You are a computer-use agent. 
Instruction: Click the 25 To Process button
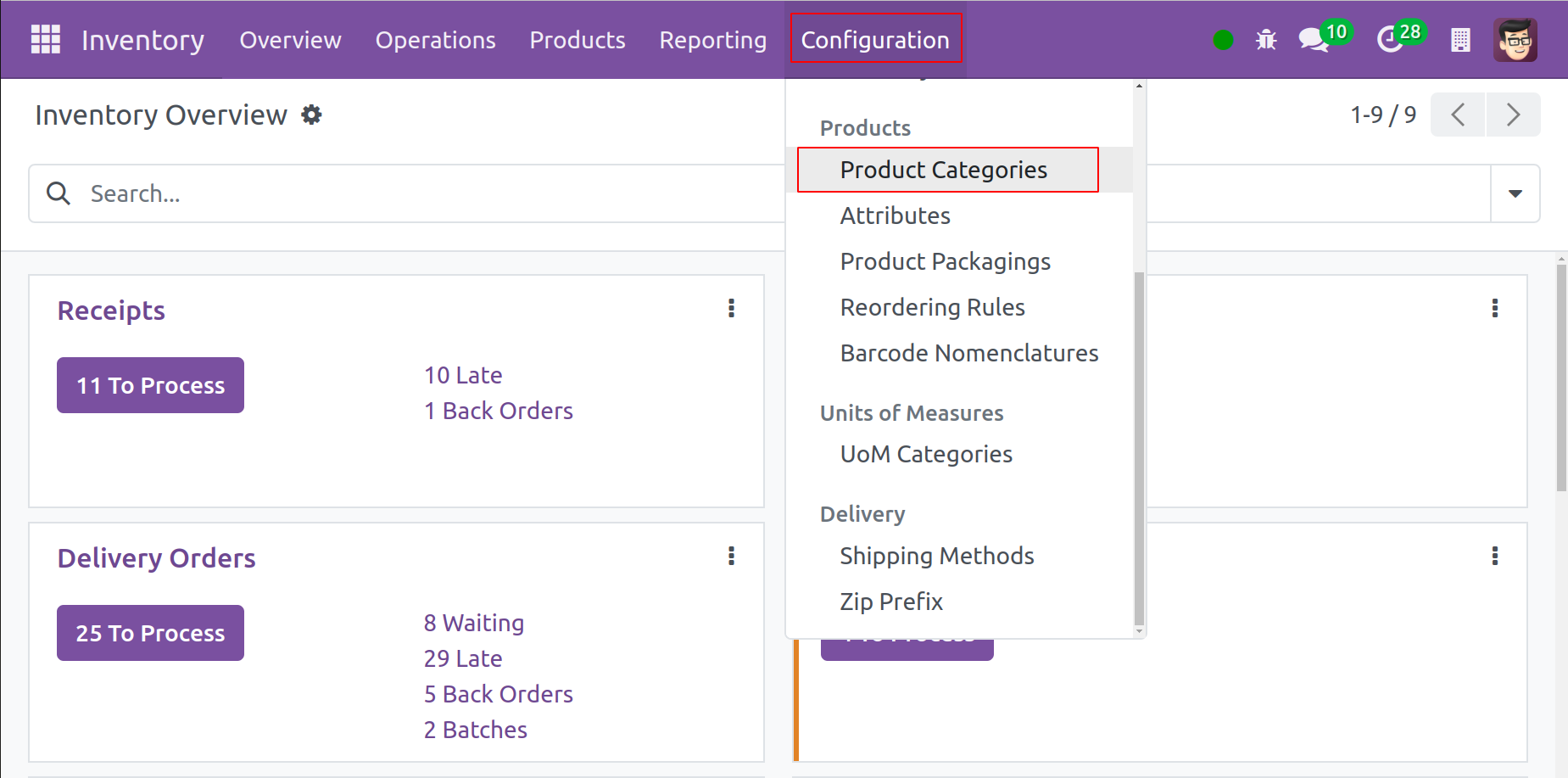click(150, 633)
